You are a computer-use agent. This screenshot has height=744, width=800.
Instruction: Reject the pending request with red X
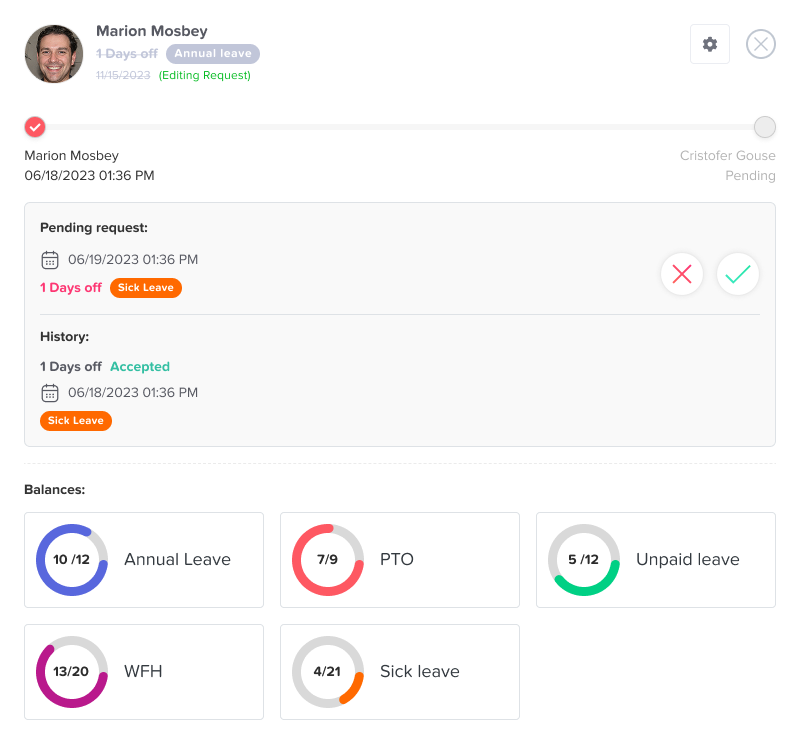coord(682,274)
